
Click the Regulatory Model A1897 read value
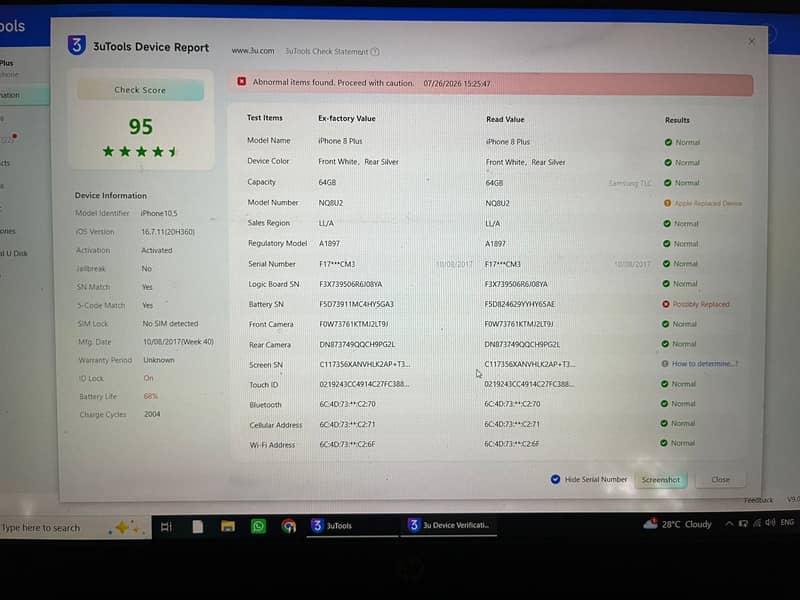point(495,244)
